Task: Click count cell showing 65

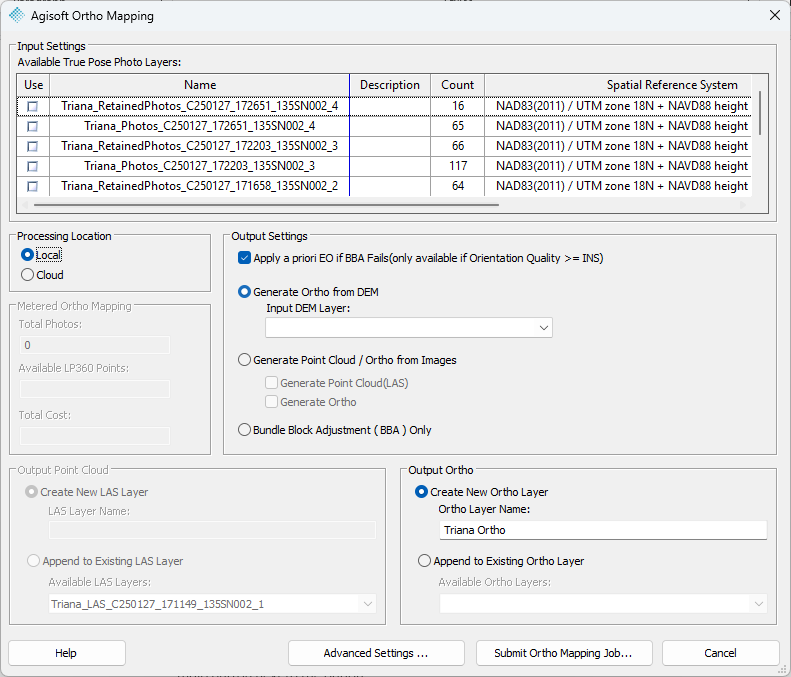Action: click(x=458, y=126)
